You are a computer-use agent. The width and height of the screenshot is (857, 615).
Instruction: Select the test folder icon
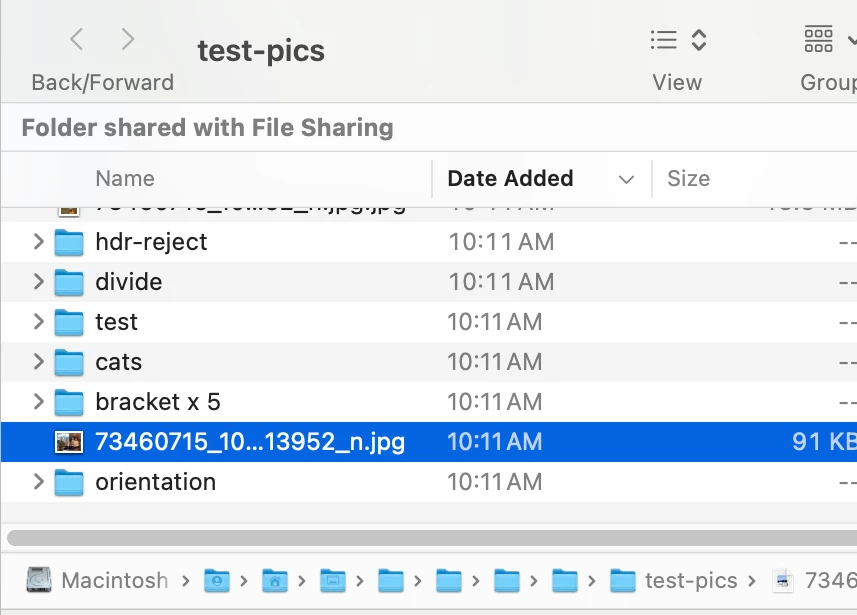click(x=69, y=322)
